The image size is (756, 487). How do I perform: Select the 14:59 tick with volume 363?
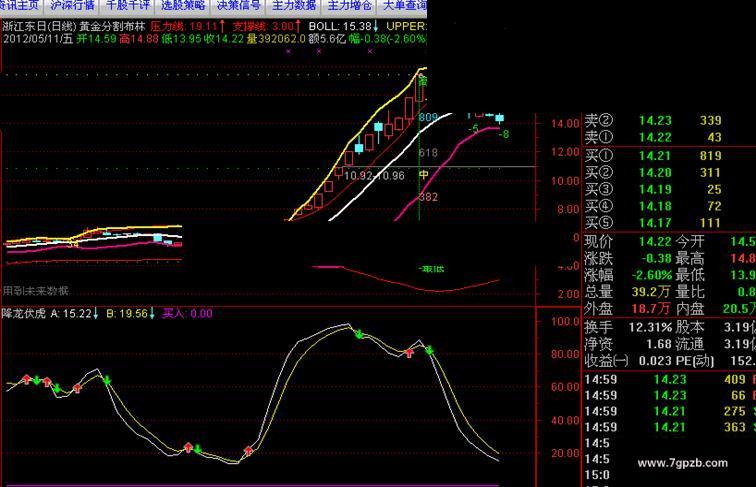click(670, 427)
